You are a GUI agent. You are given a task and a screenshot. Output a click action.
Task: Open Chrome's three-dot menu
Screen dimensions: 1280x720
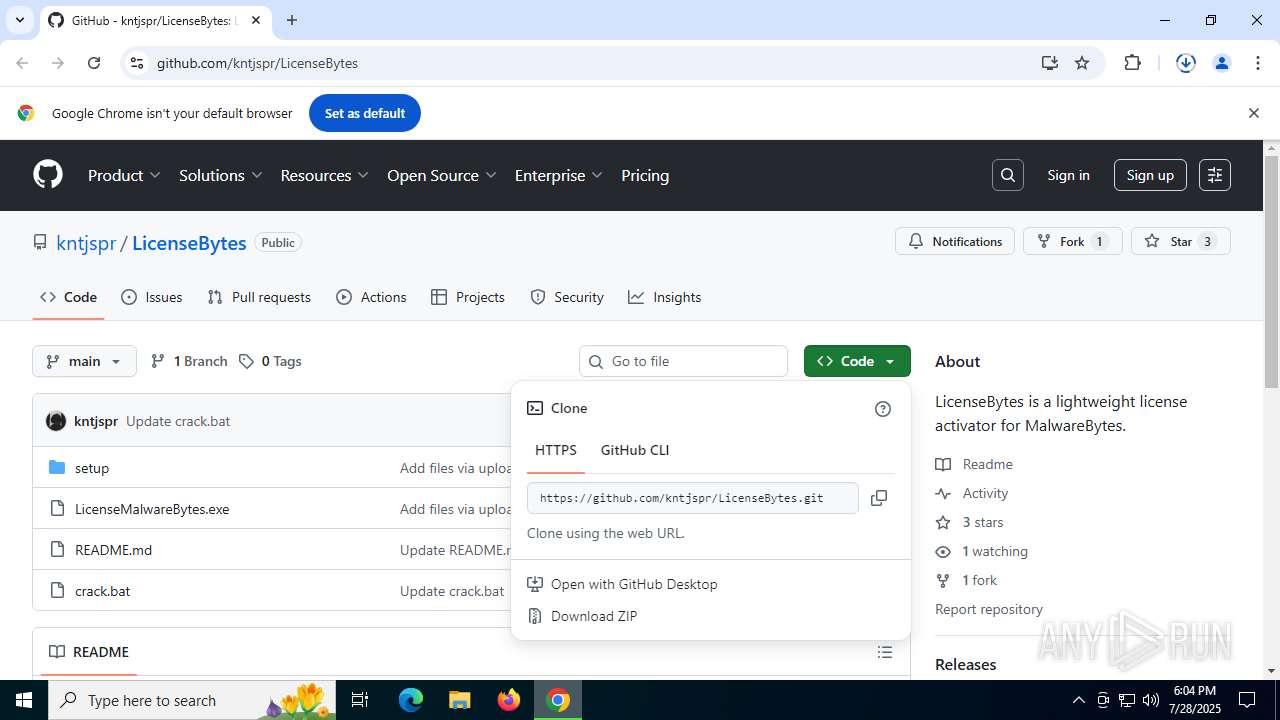coord(1258,63)
